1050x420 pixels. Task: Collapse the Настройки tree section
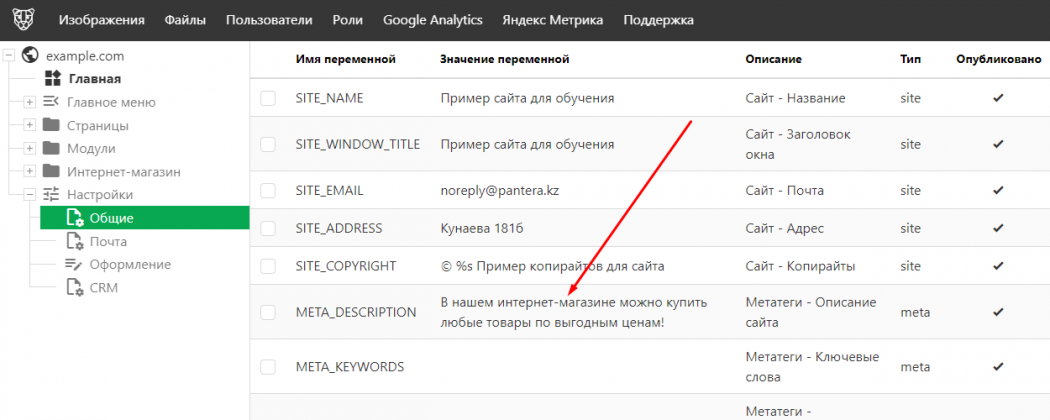coord(30,195)
